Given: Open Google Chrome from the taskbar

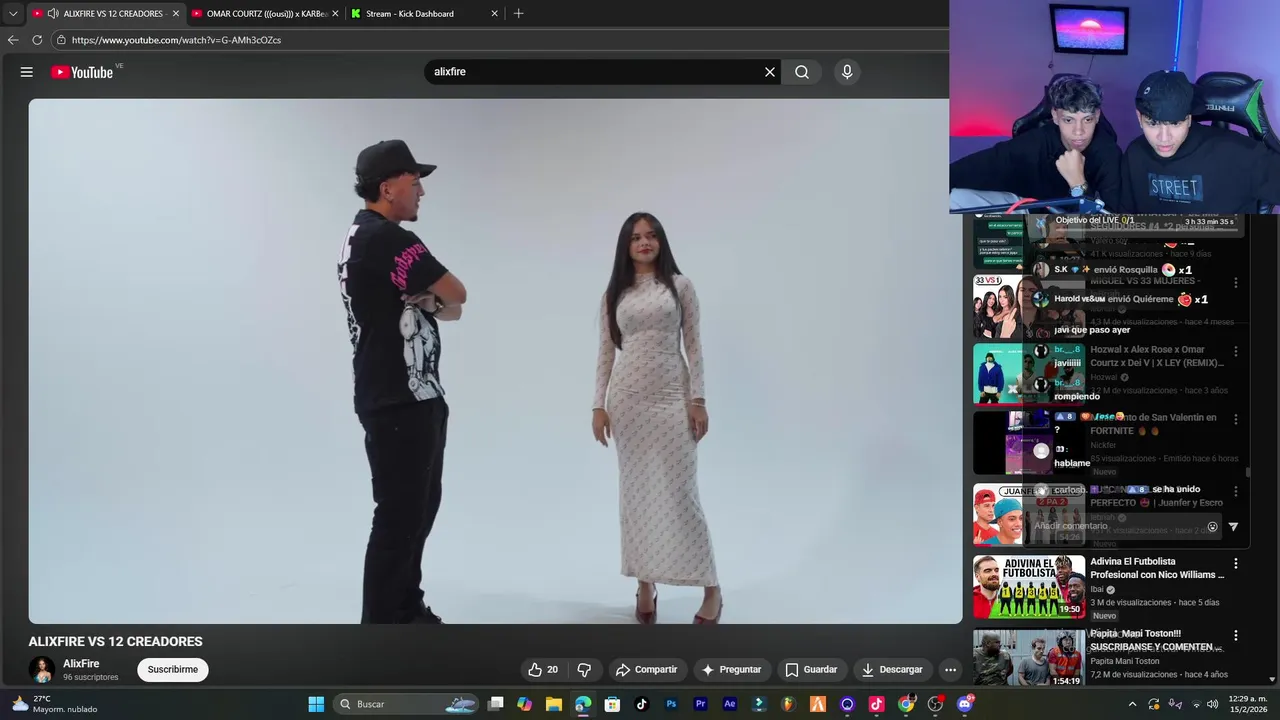Looking at the screenshot, I should click(x=906, y=704).
